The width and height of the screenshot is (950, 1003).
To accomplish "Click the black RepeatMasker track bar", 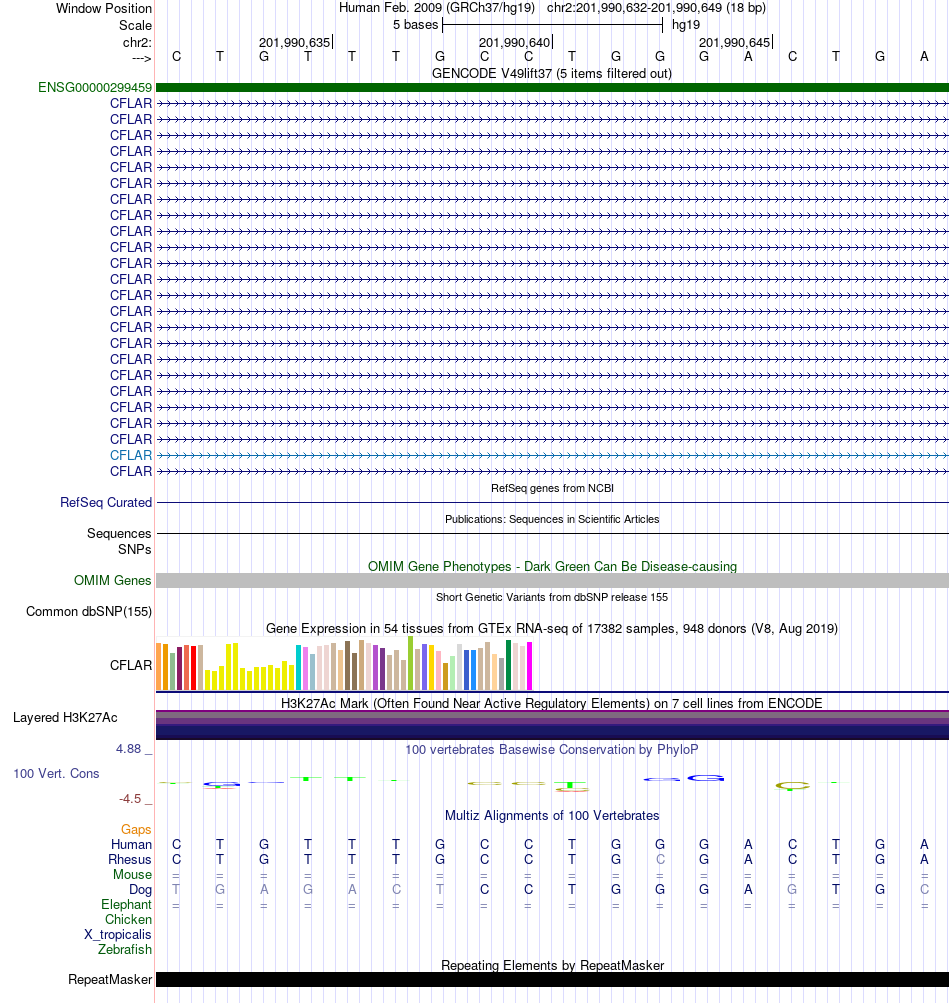I will coord(552,980).
